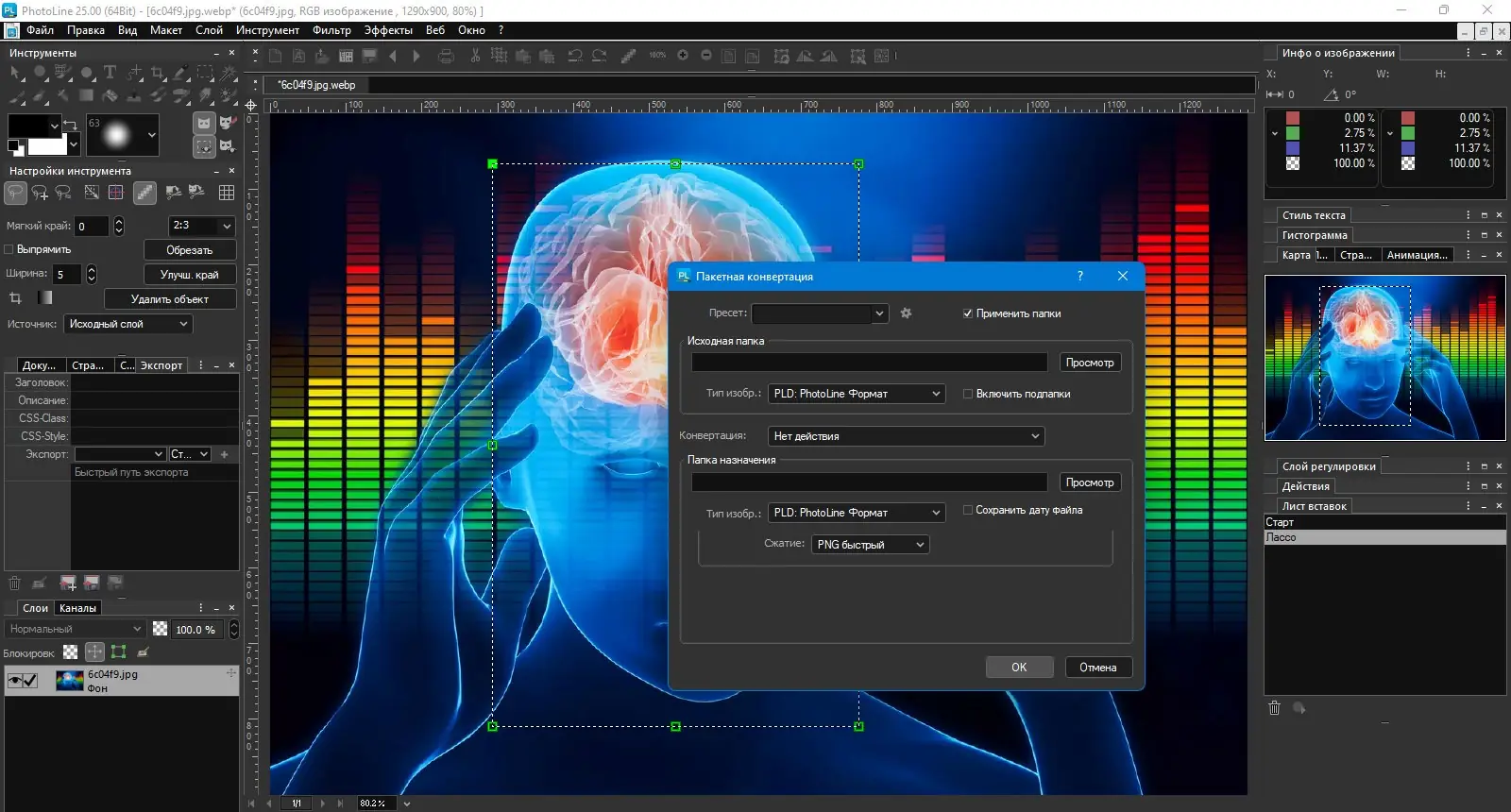Click the trash icon below the insert list
The height and width of the screenshot is (812, 1511).
click(x=1274, y=708)
